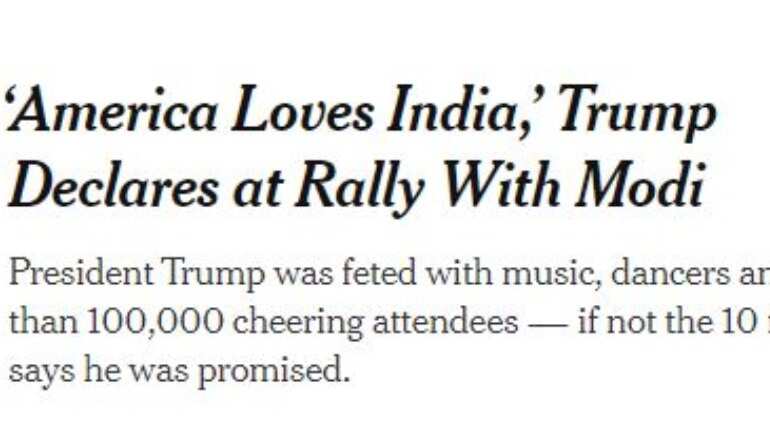The image size is (770, 430).
Task: Select the word 'America' in the headline
Action: coord(112,110)
